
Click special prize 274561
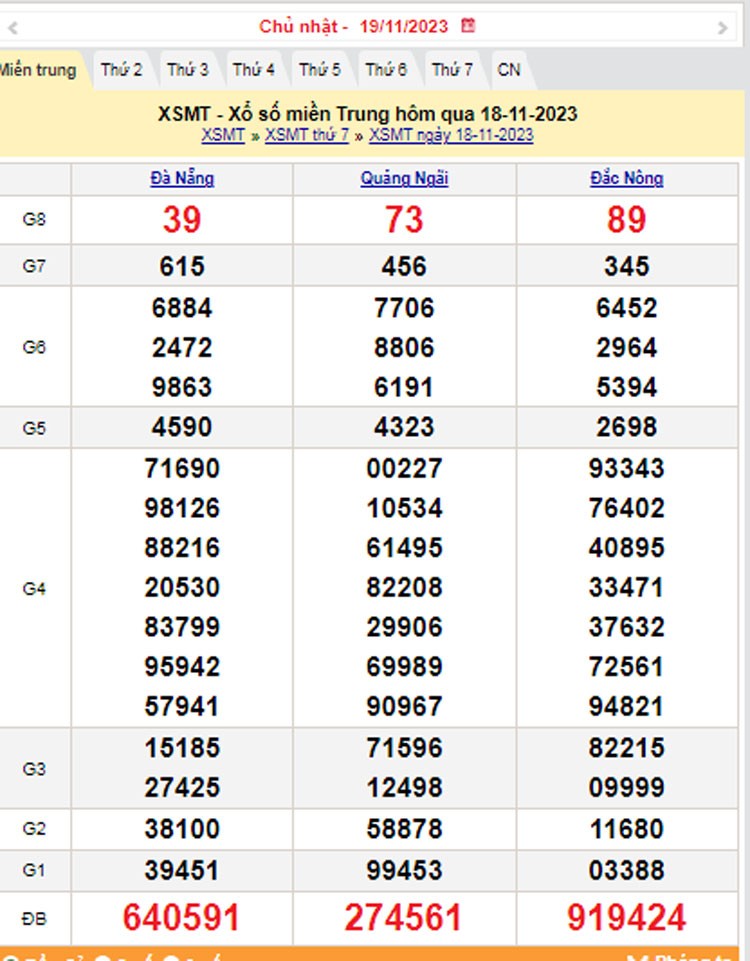click(x=403, y=918)
